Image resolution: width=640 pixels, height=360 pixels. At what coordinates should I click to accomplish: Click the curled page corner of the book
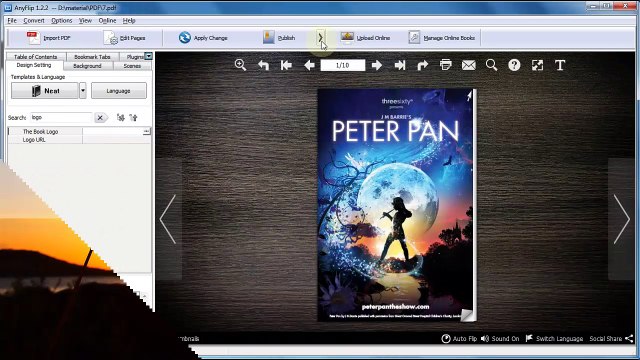click(x=468, y=315)
